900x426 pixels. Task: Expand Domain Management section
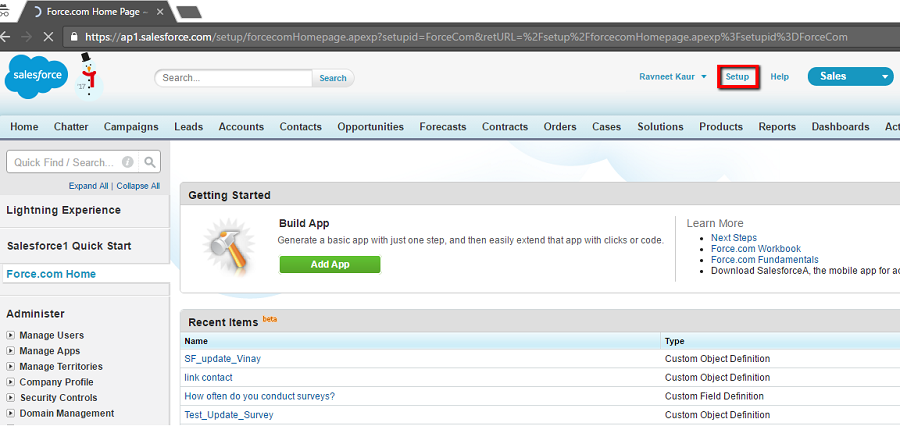(10, 413)
